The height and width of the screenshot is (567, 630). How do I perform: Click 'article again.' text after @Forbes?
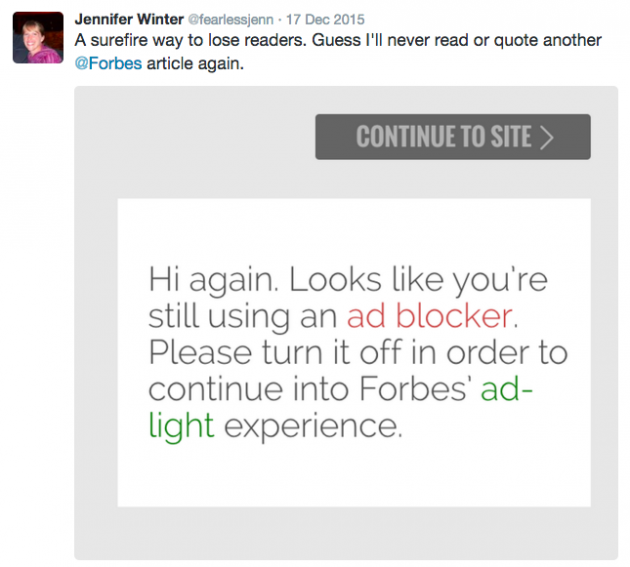pyautogui.click(x=195, y=63)
